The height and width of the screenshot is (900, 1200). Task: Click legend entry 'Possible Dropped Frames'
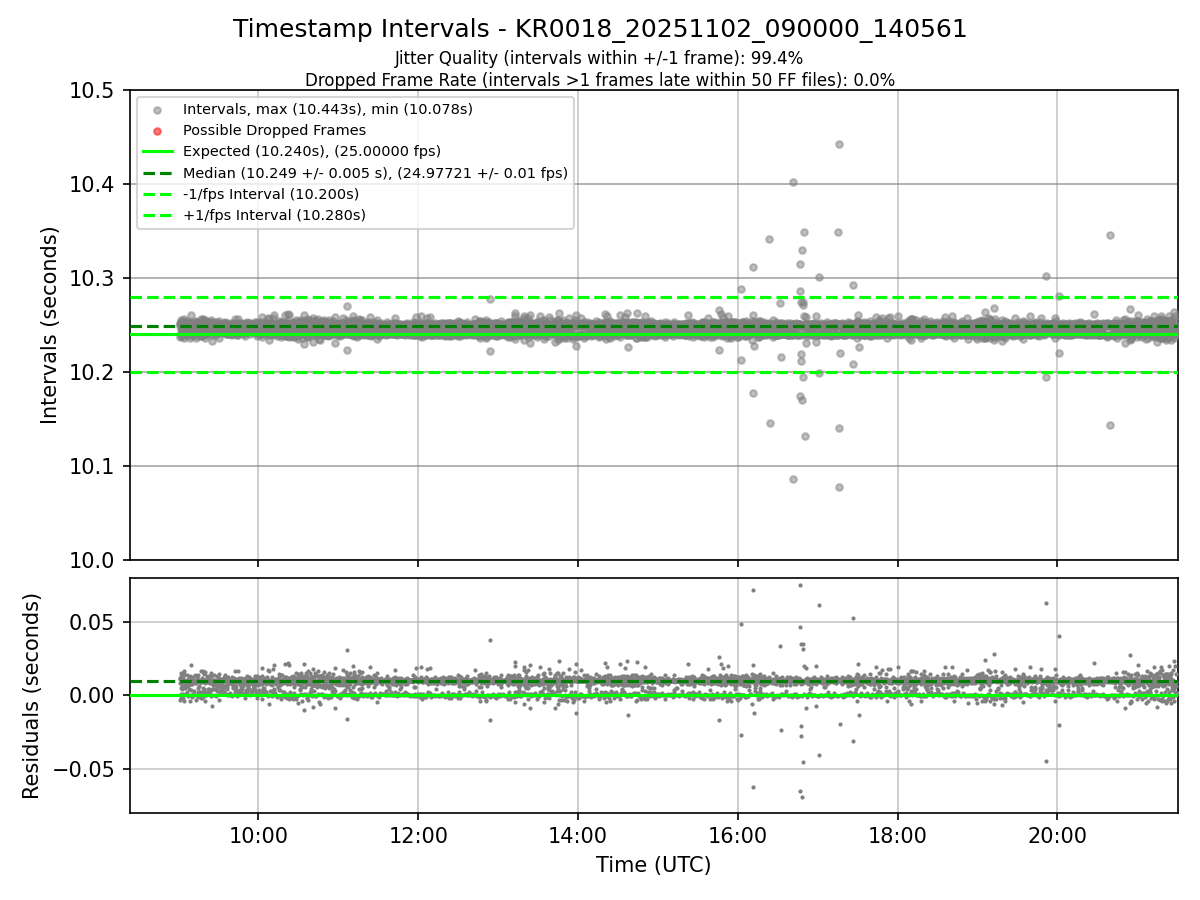[x=274, y=130]
